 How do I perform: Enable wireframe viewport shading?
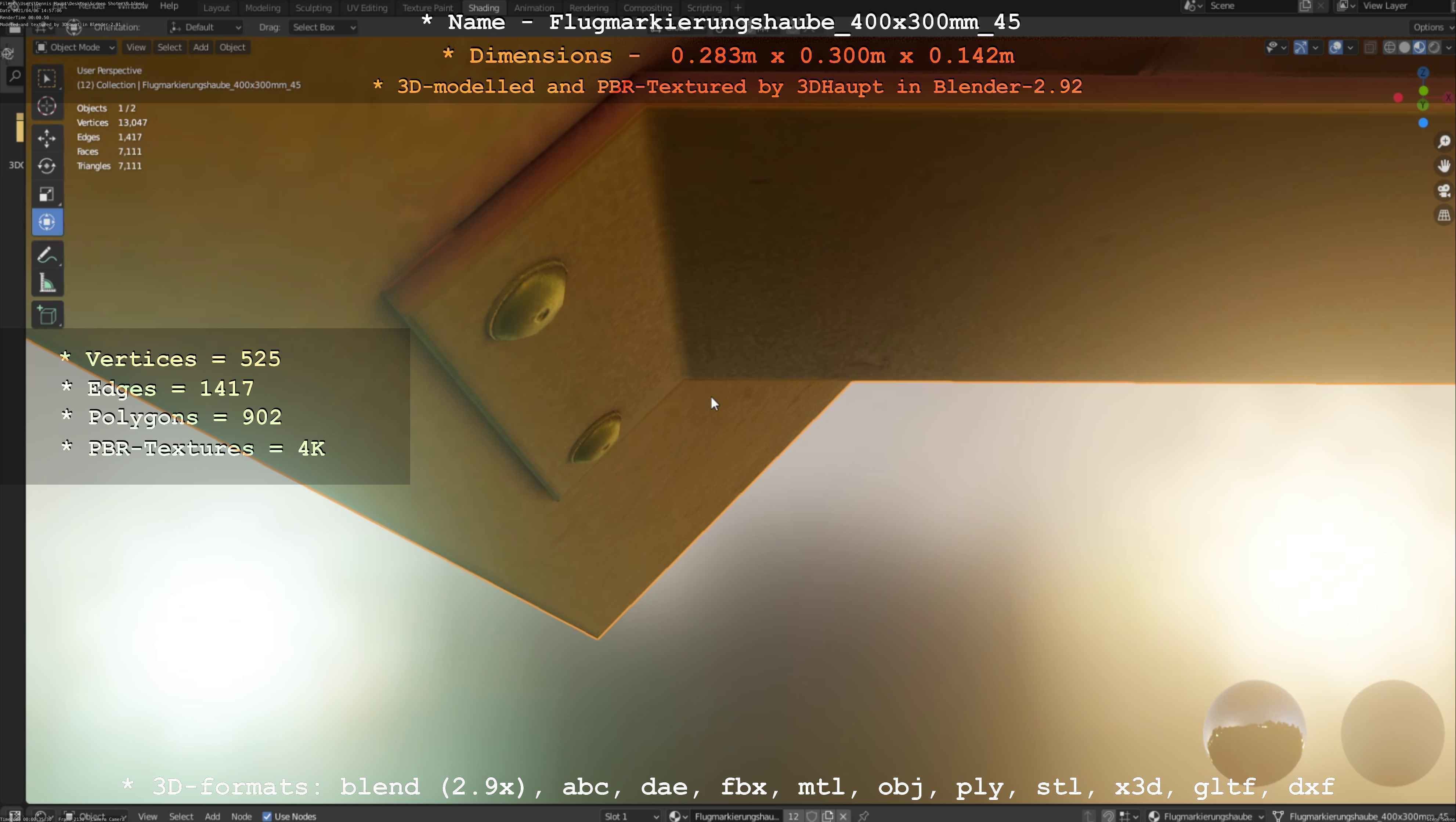click(x=1389, y=47)
